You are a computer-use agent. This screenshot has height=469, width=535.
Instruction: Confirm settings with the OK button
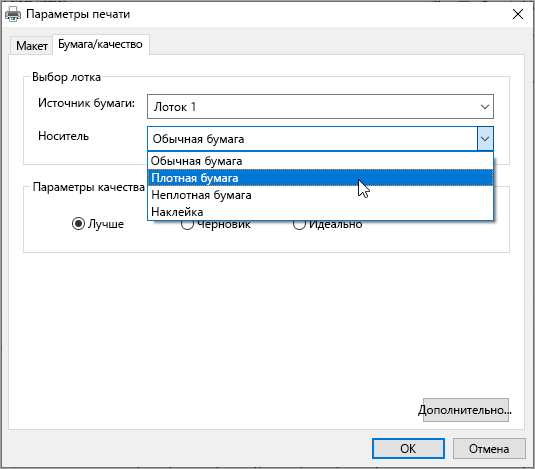pos(408,449)
